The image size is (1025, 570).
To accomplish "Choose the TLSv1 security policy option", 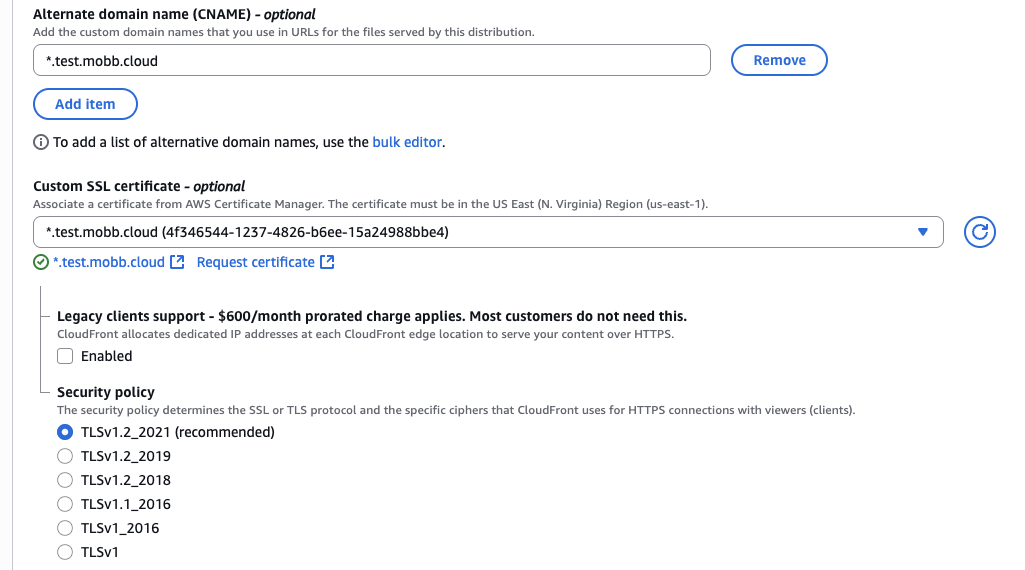I will pos(65,552).
